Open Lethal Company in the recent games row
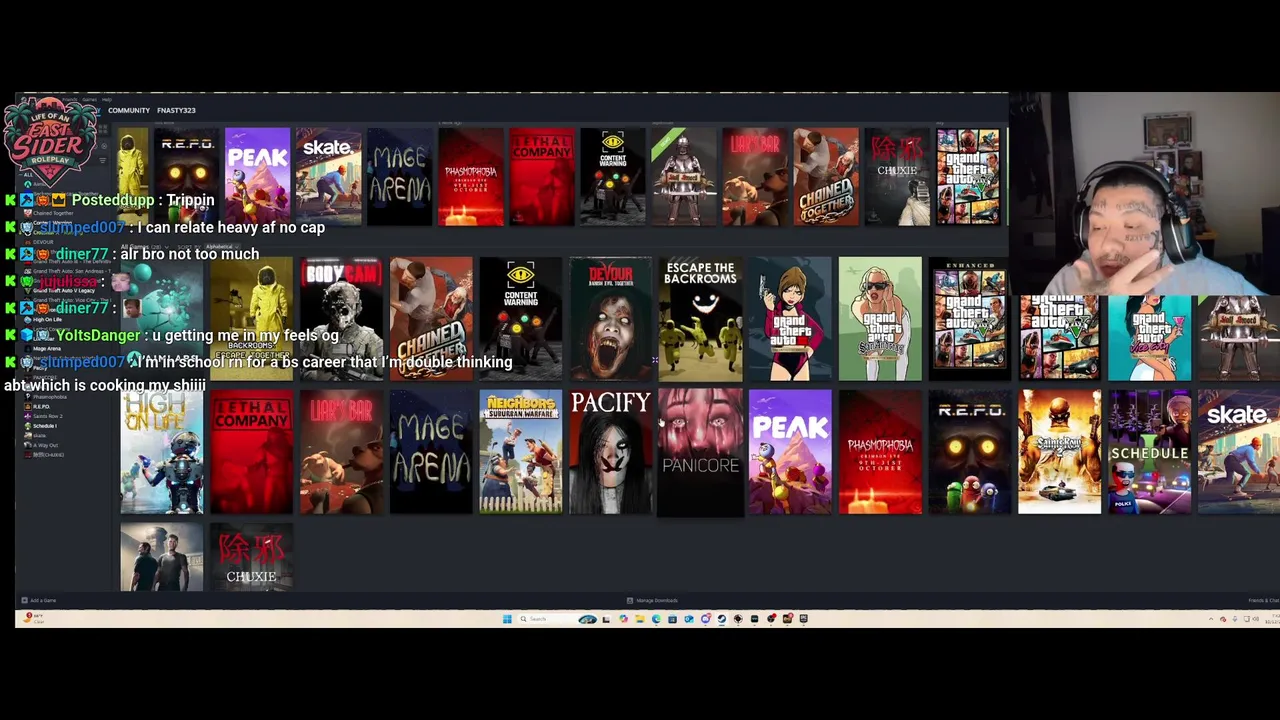Viewport: 1280px width, 720px height. point(542,177)
